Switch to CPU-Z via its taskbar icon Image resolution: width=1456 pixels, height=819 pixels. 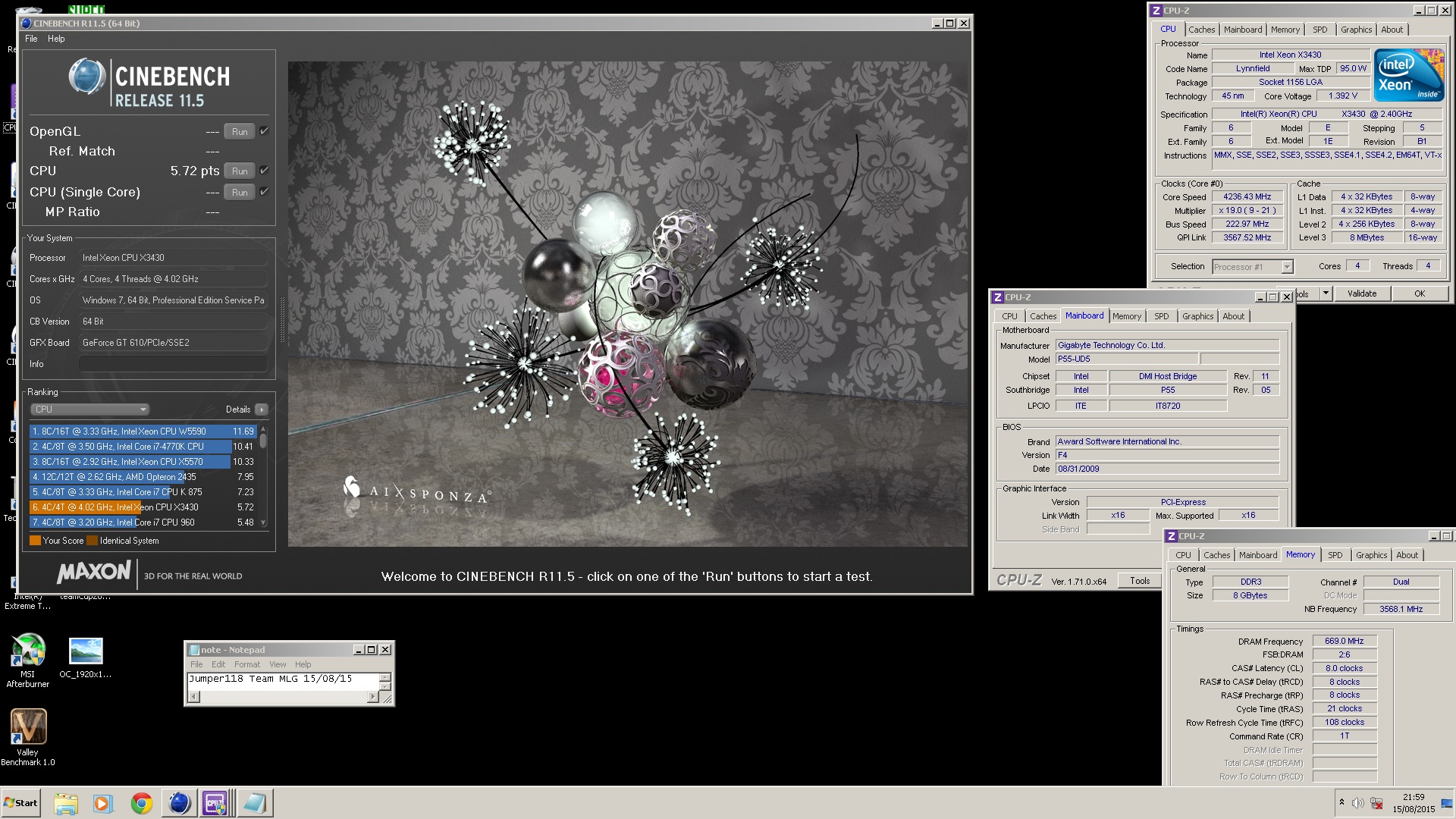click(x=215, y=802)
